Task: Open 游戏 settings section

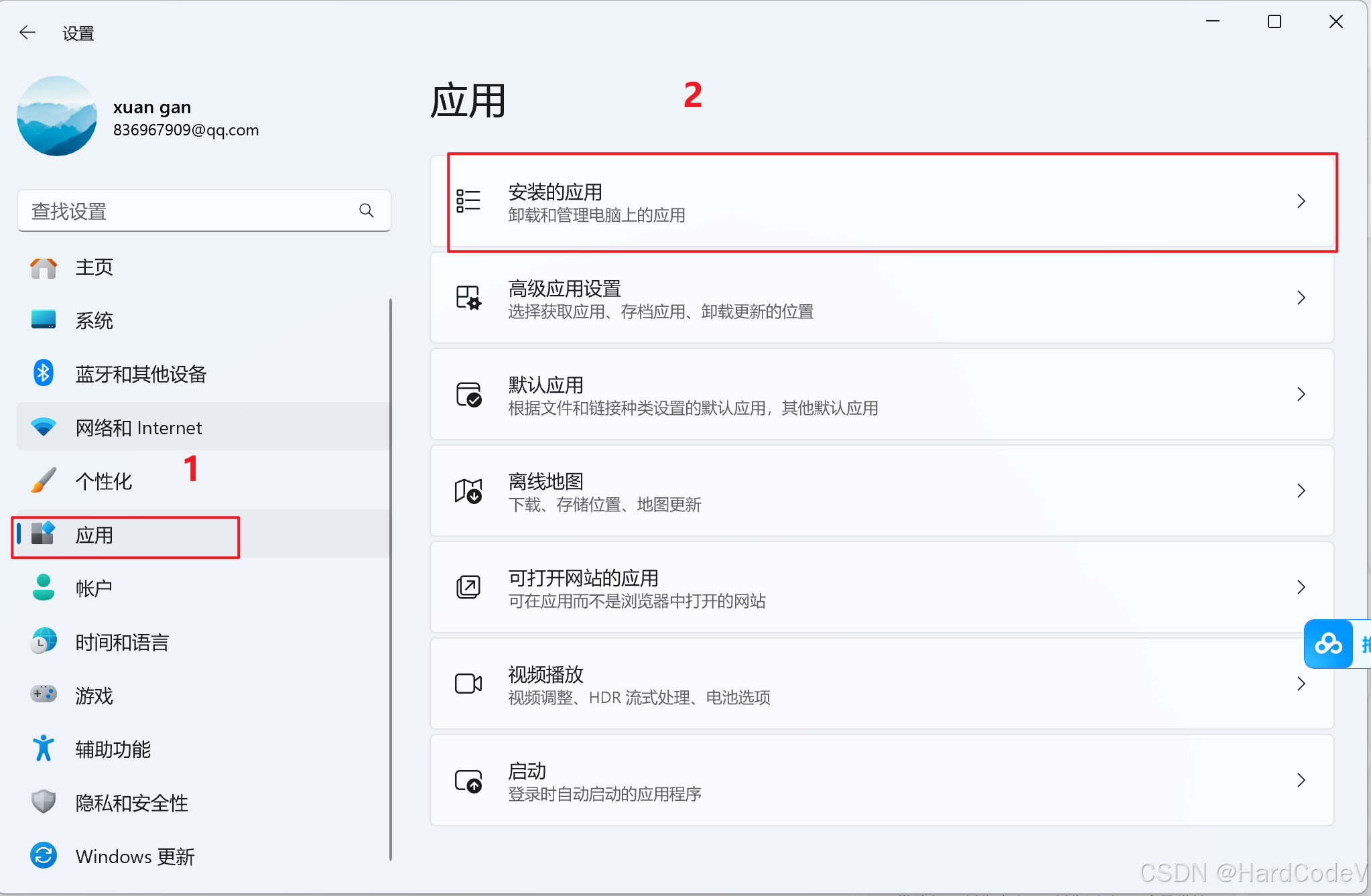Action: click(94, 696)
